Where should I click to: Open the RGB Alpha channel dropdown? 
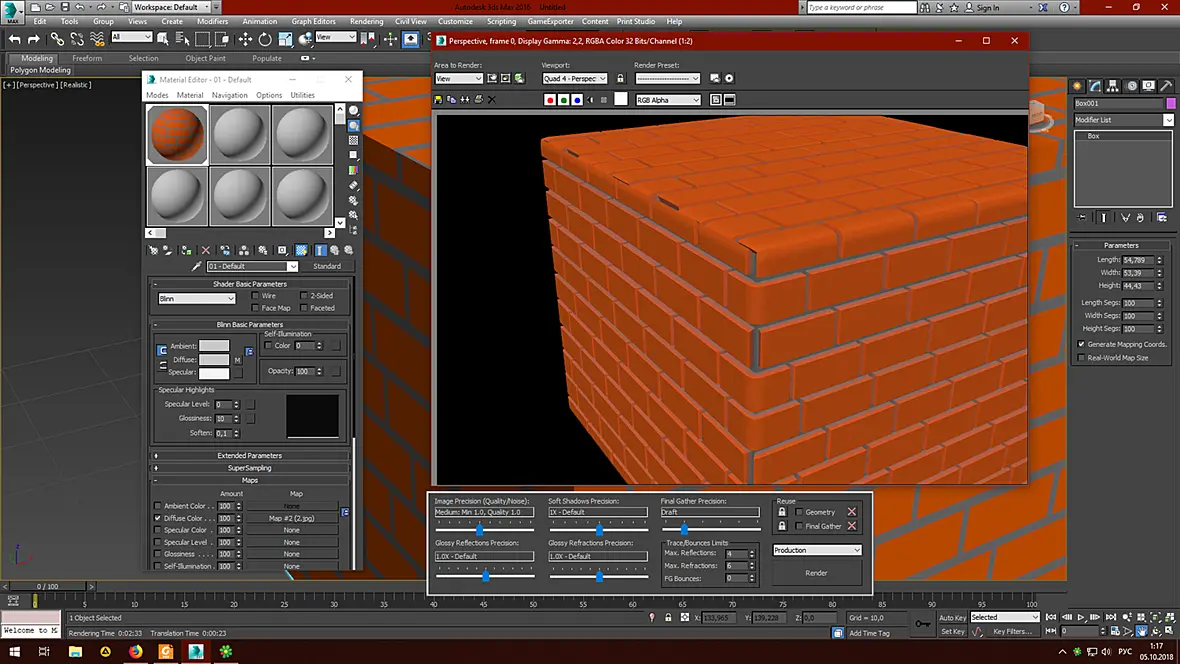click(x=668, y=99)
